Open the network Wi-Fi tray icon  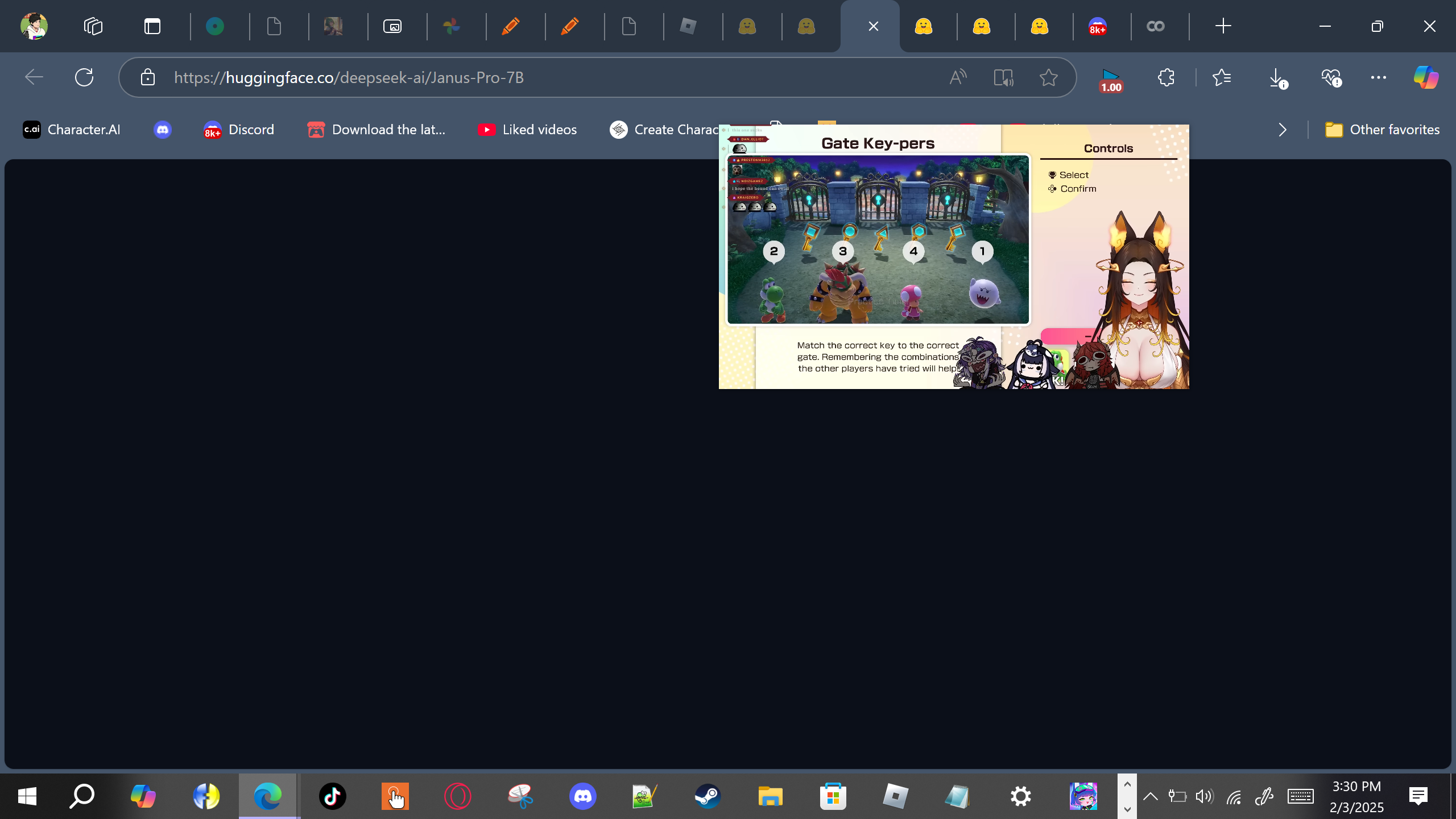tap(1234, 796)
